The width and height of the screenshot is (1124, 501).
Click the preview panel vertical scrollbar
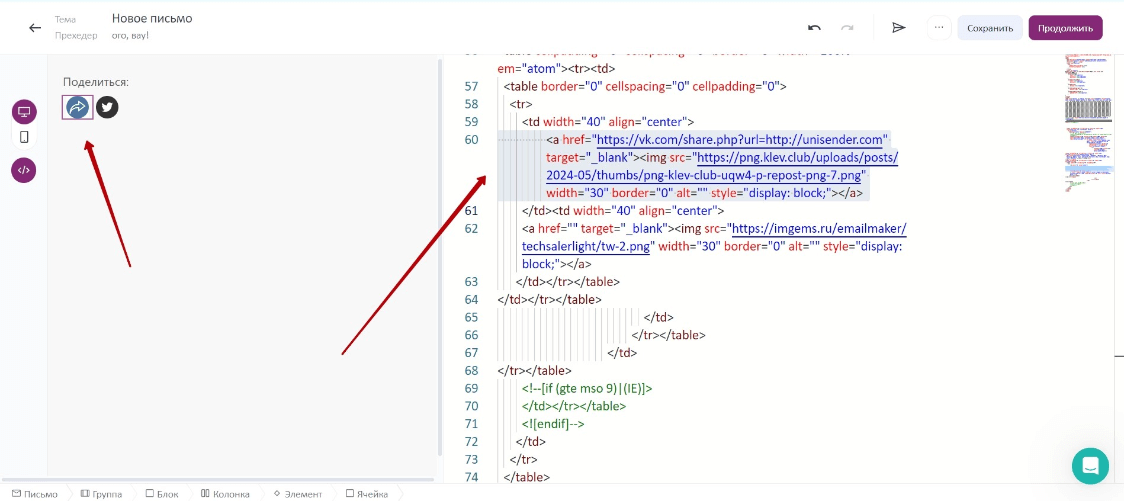tap(439, 257)
